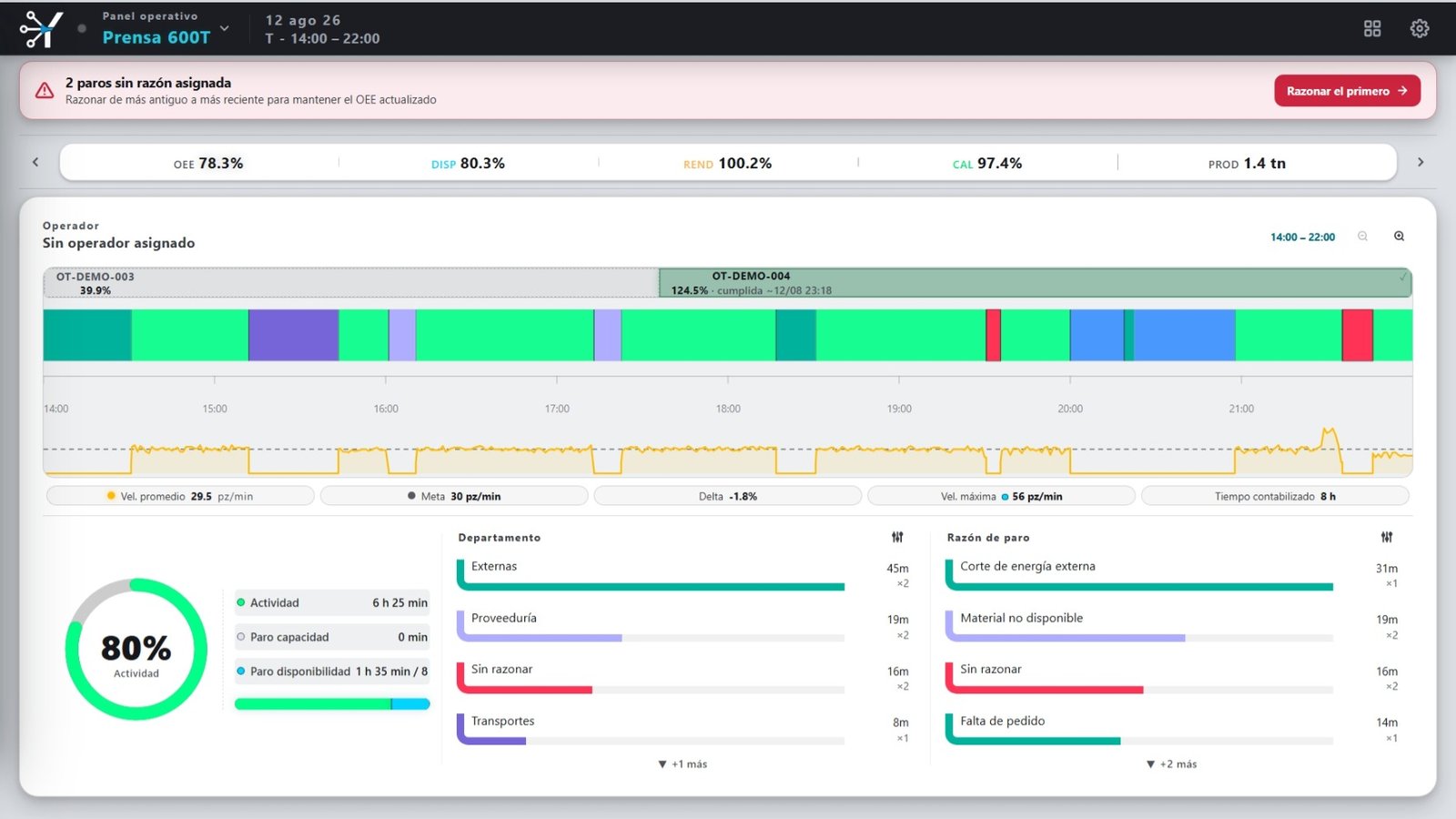The width and height of the screenshot is (1456, 819).
Task: Select Proveeduría department row
Action: (x=683, y=626)
